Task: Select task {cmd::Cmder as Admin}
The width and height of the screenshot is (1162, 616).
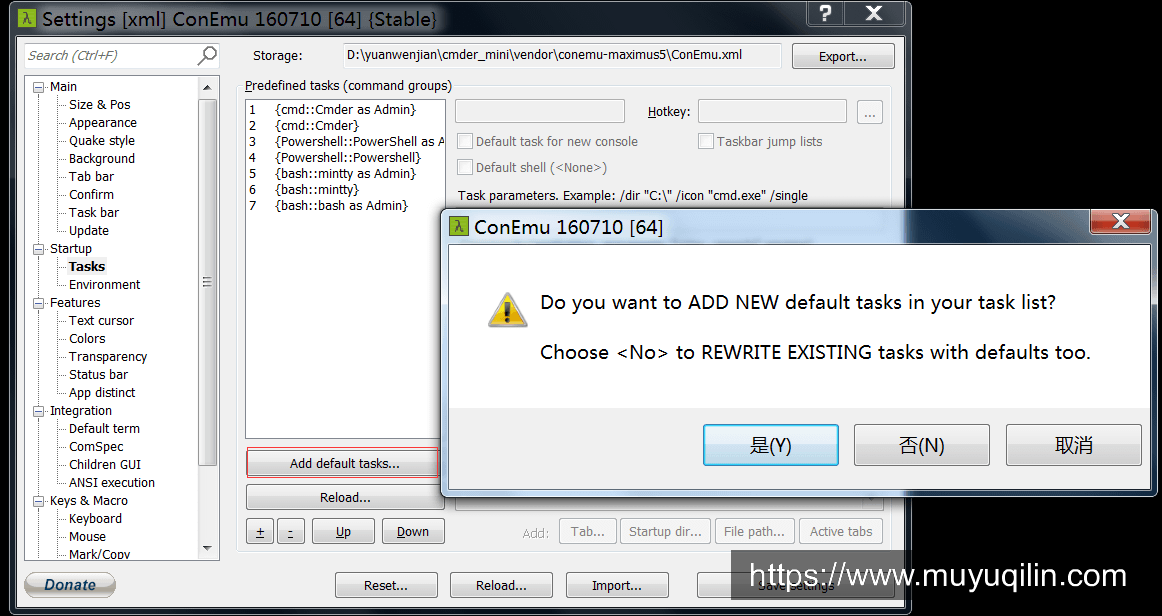Action: (x=346, y=109)
